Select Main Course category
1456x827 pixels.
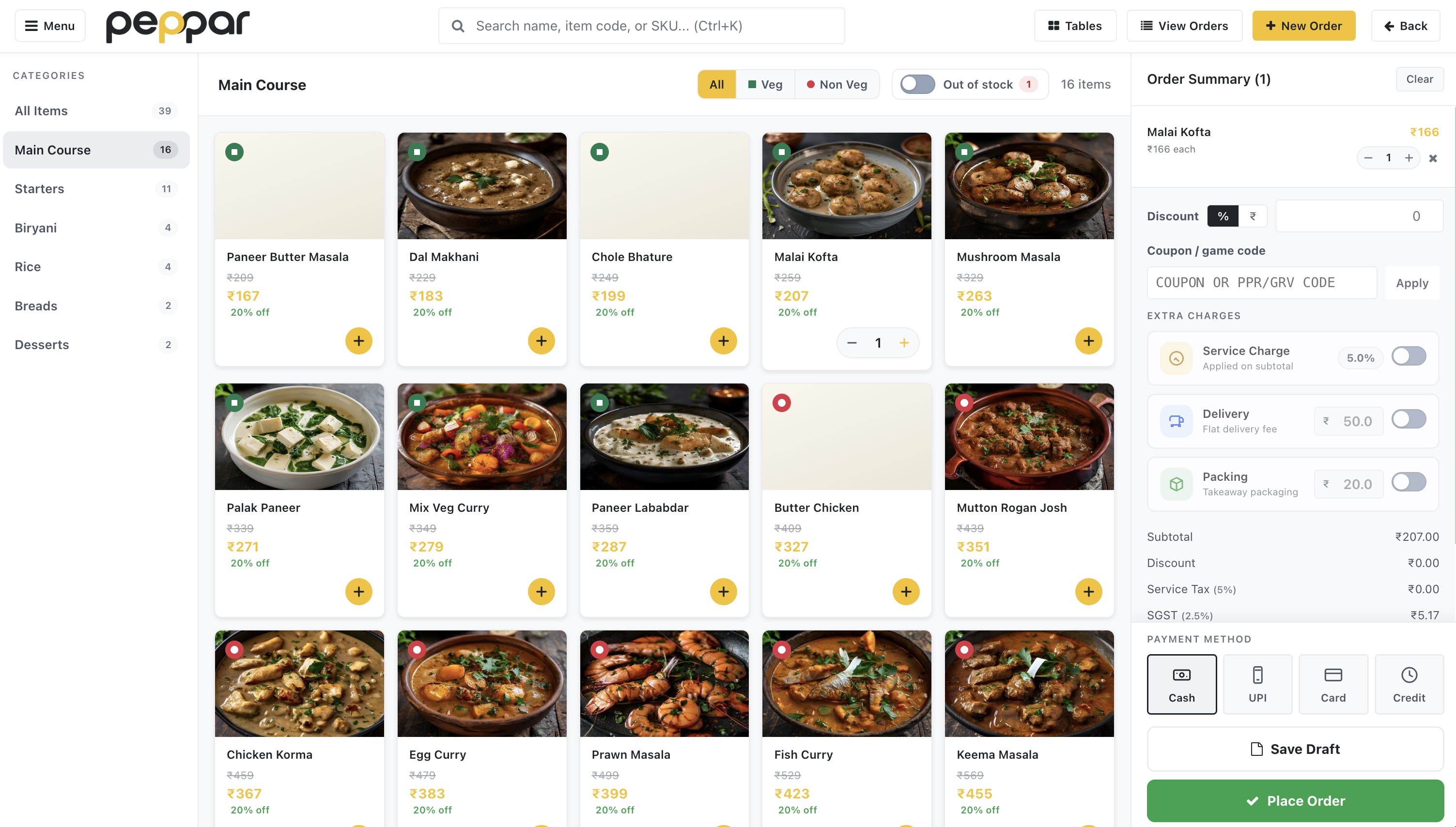96,150
